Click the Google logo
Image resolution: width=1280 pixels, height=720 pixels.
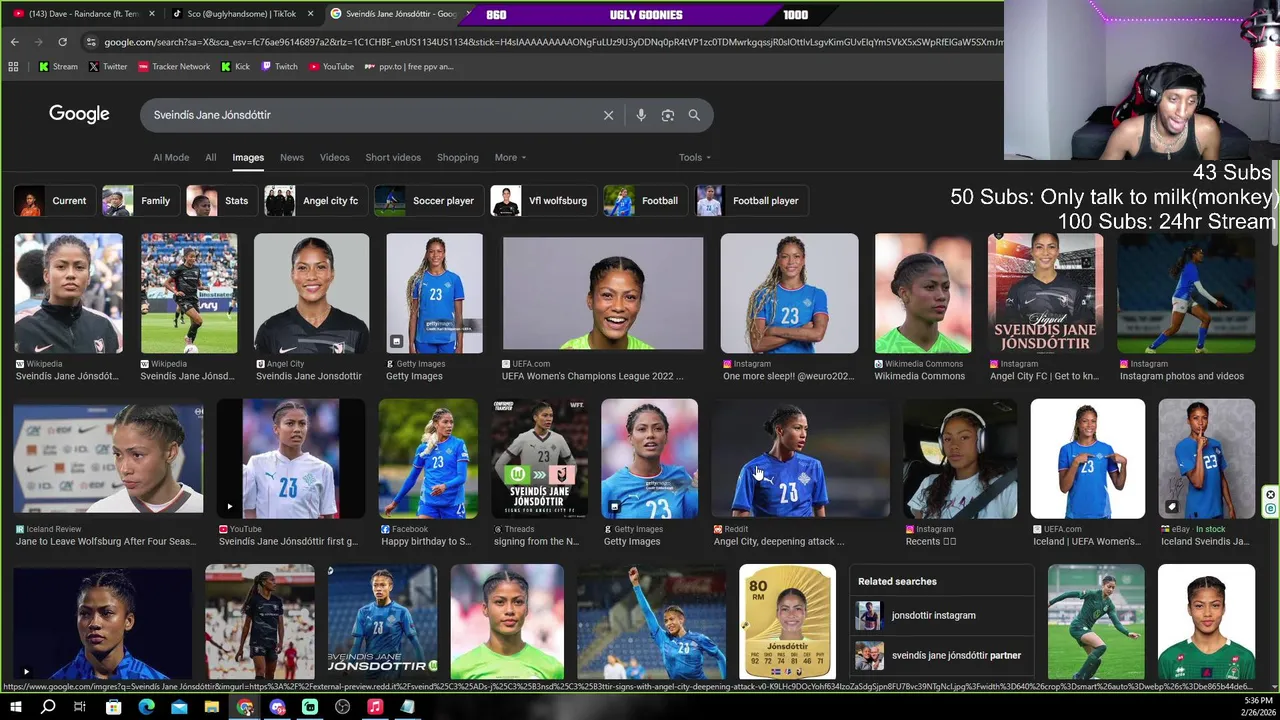click(79, 114)
